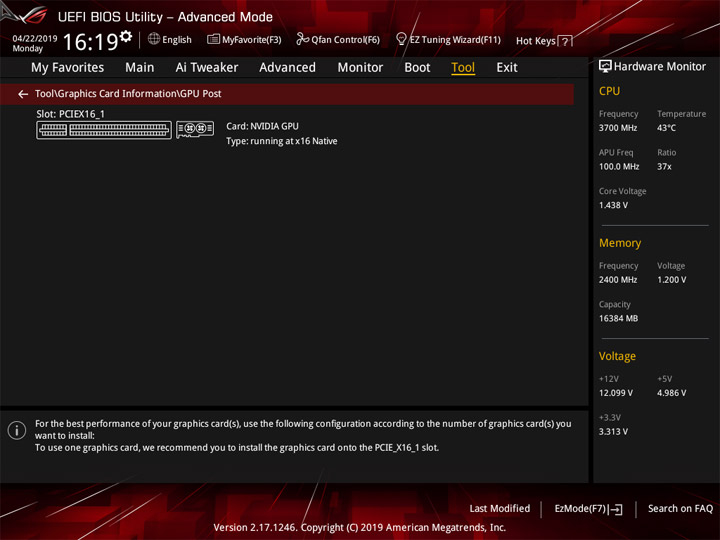Open the My Favorites tab

click(x=68, y=68)
